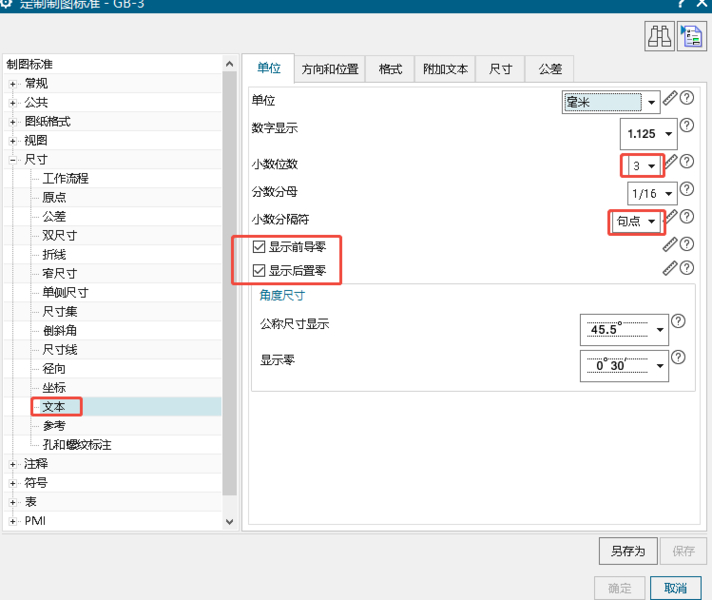
Task: Click the 确定 button
Action: point(619,588)
